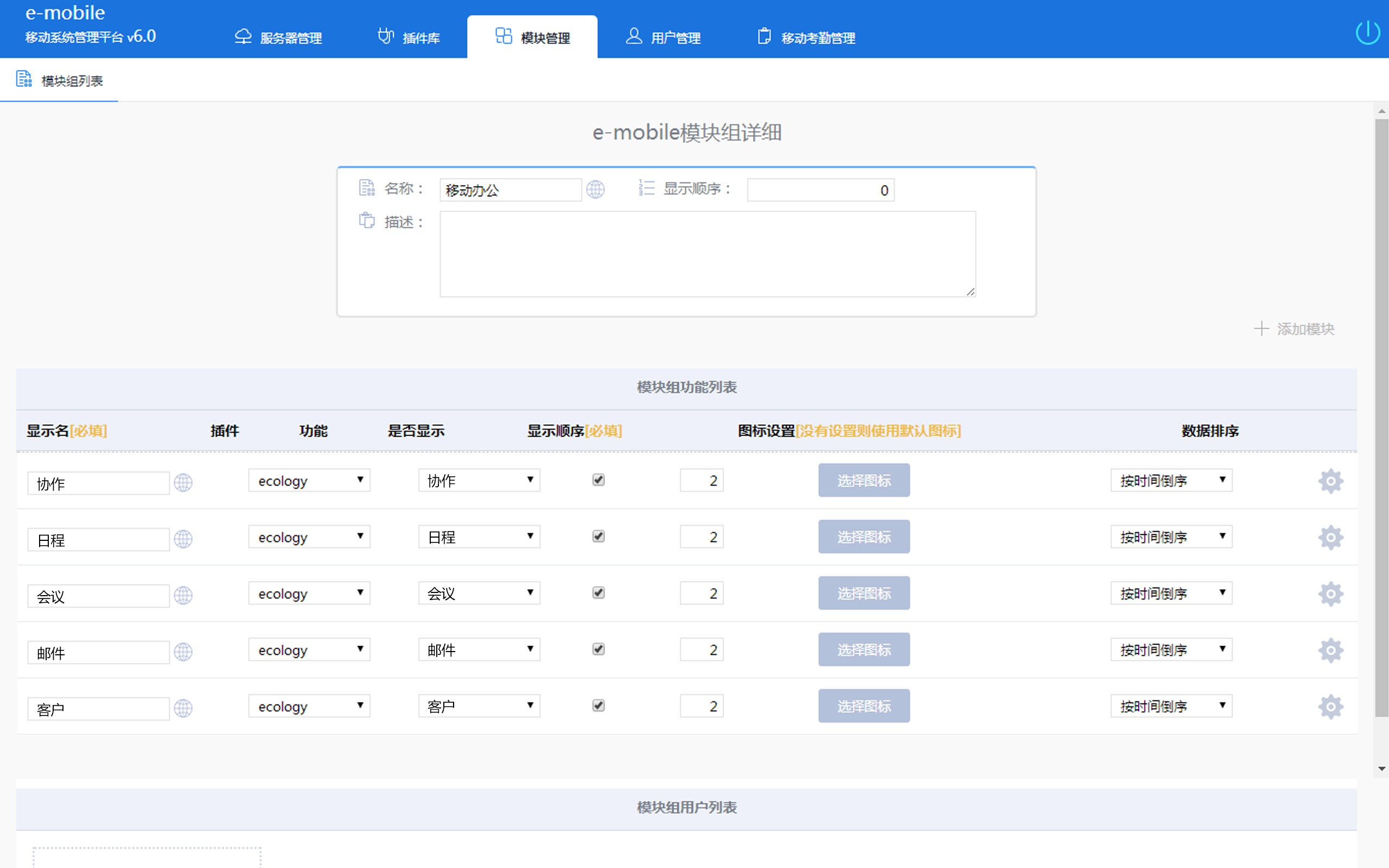1389x868 pixels.
Task: Toggle 是否显示 checkbox for 协作 row
Action: coord(598,480)
